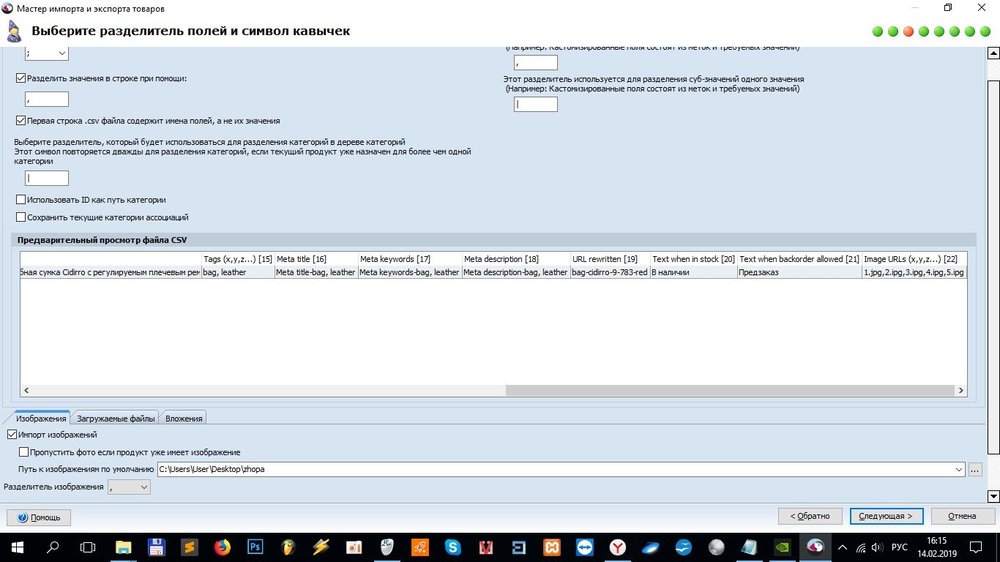Open Task View on taskbar
Image resolution: width=1000 pixels, height=562 pixels.
pos(88,547)
